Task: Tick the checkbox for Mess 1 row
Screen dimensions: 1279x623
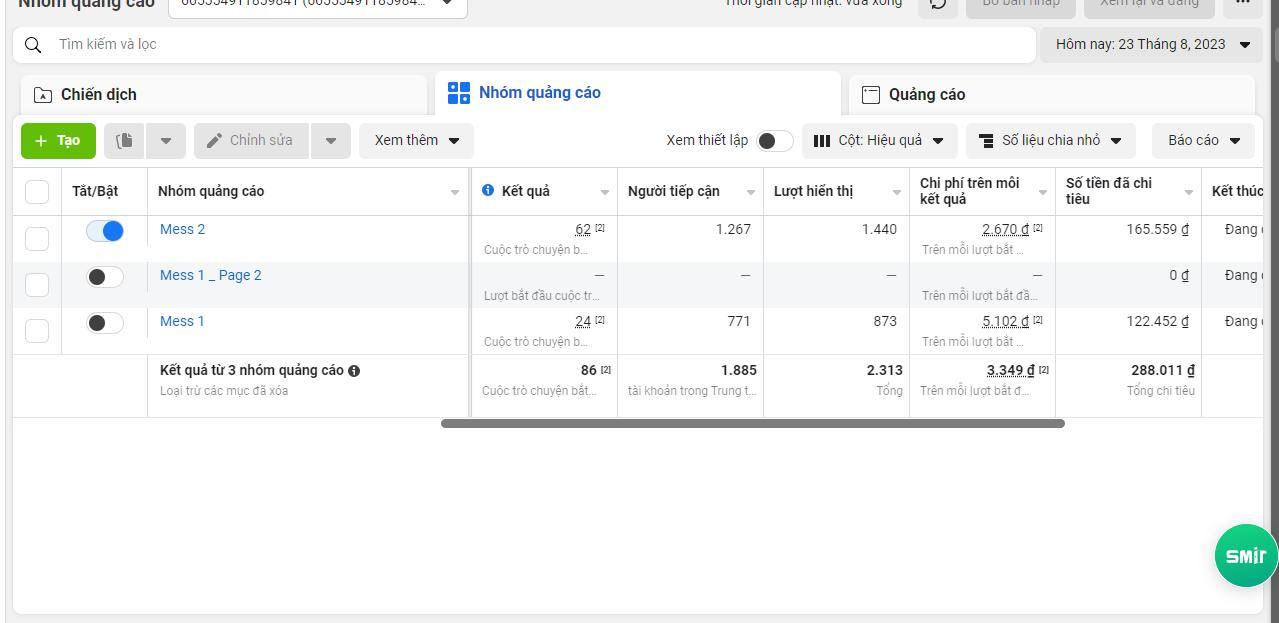Action: tap(37, 331)
